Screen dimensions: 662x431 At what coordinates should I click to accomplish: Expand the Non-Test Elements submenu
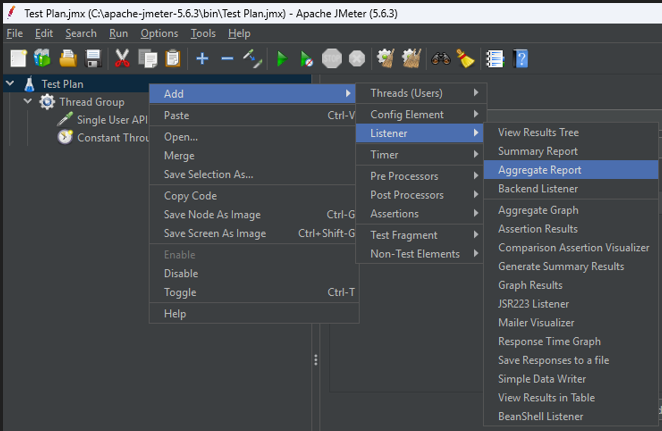pyautogui.click(x=420, y=254)
